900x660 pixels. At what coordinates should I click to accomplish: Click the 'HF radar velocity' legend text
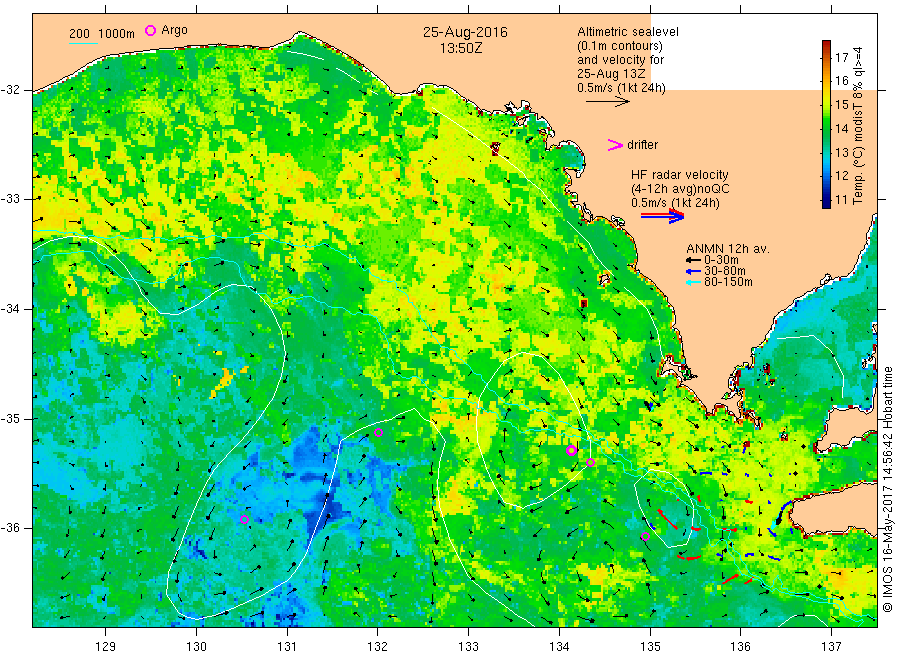click(x=680, y=174)
